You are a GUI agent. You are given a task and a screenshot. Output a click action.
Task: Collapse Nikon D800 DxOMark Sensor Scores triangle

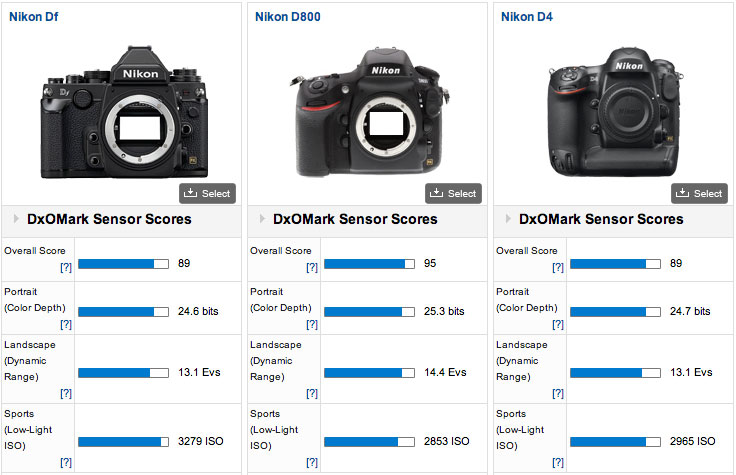pyautogui.click(x=262, y=219)
